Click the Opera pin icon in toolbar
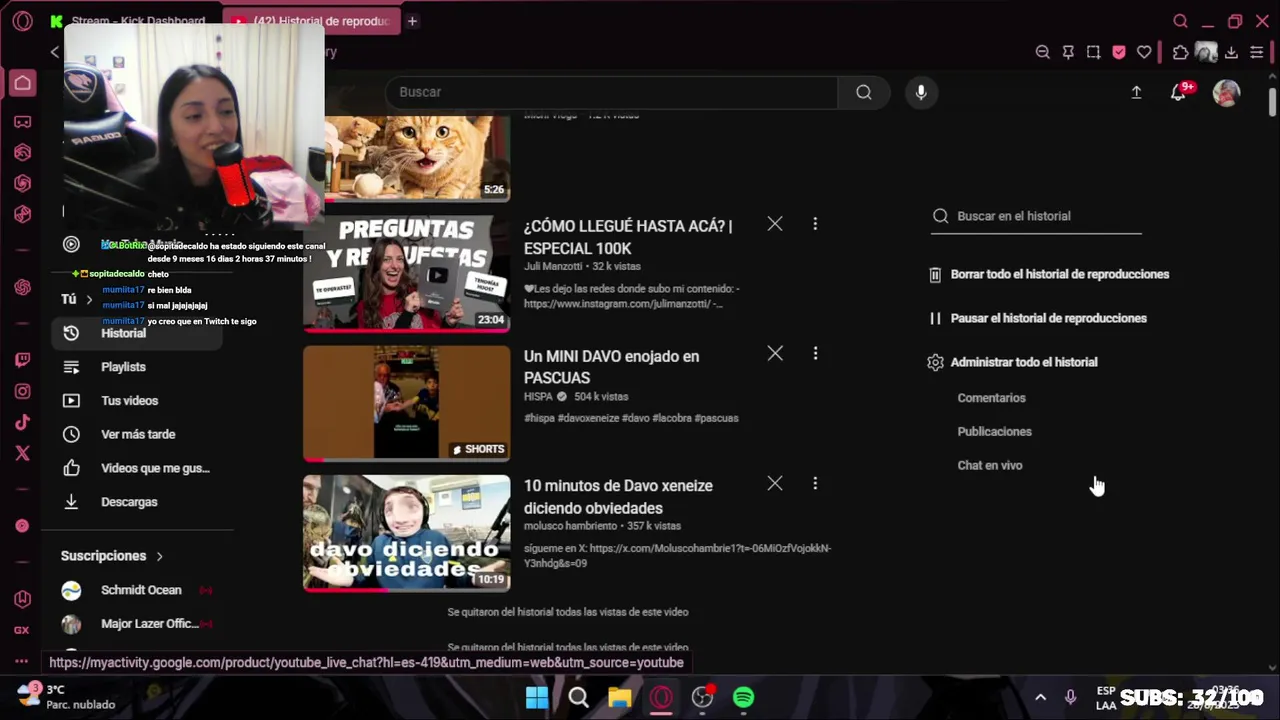This screenshot has height=720, width=1280. point(1068,52)
